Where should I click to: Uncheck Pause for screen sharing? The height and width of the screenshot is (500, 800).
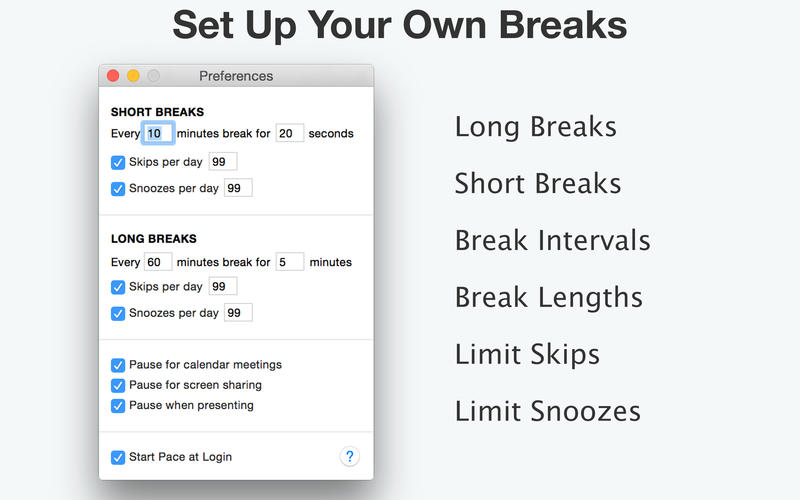118,385
